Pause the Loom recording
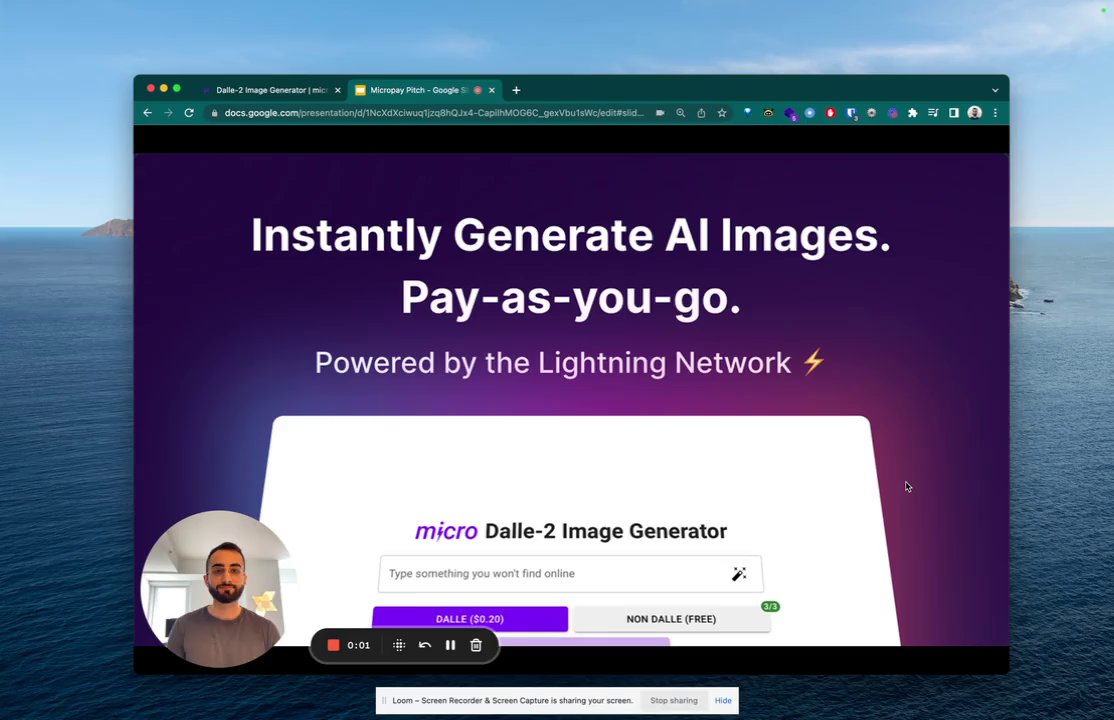This screenshot has width=1114, height=720. coord(450,645)
